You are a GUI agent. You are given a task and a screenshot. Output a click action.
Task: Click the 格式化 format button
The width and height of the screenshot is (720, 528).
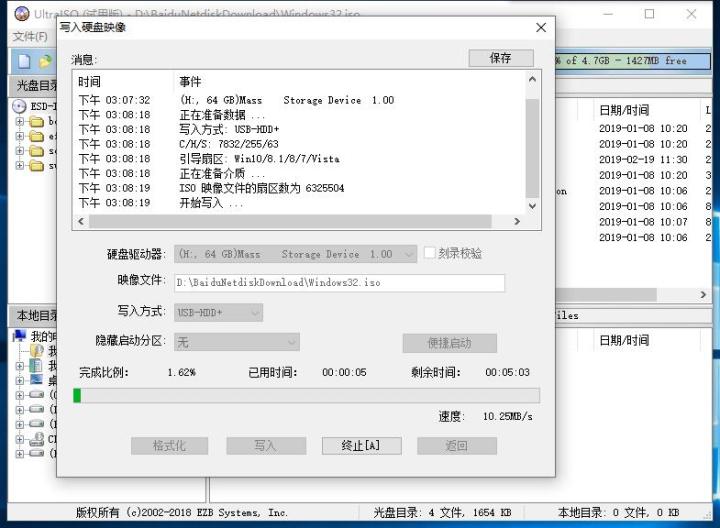(x=169, y=446)
